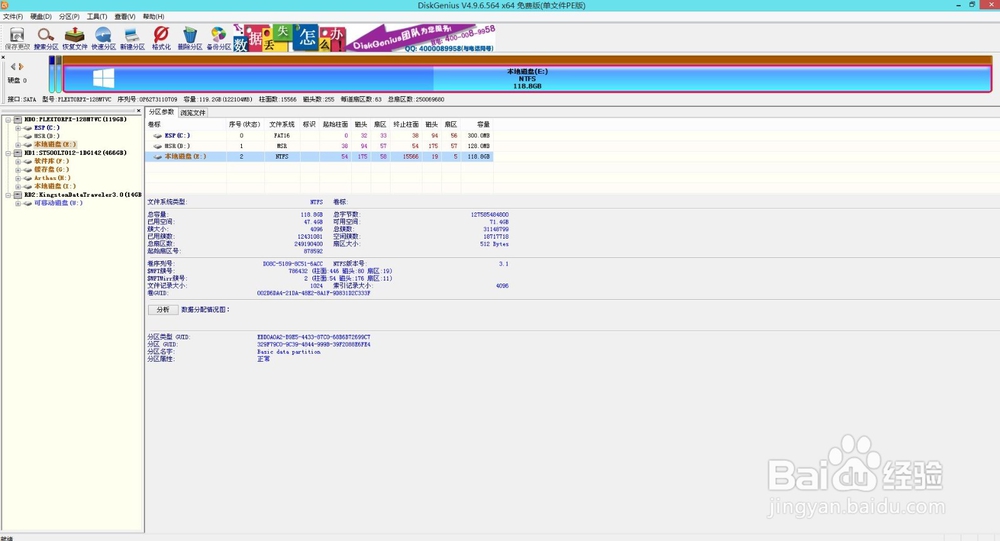Close the disk map panel with the X
Viewport: 1000px width, 541px height.
coord(3,58)
